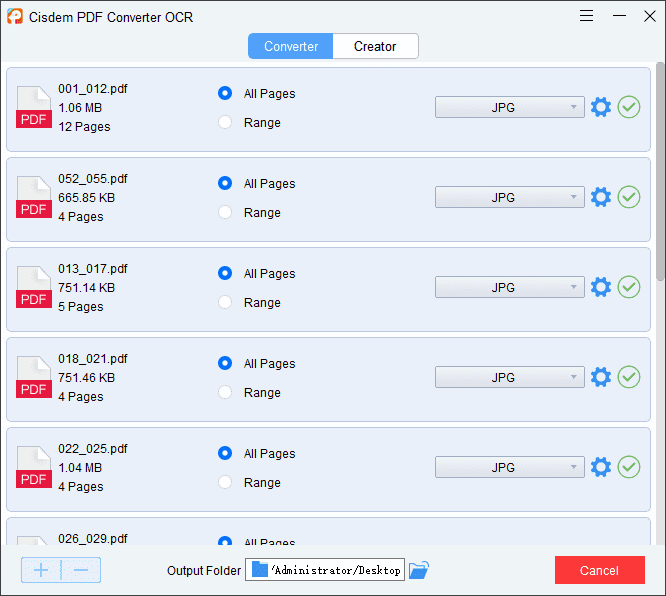Open JPG format dropdown for 052_055.pdf

click(510, 197)
